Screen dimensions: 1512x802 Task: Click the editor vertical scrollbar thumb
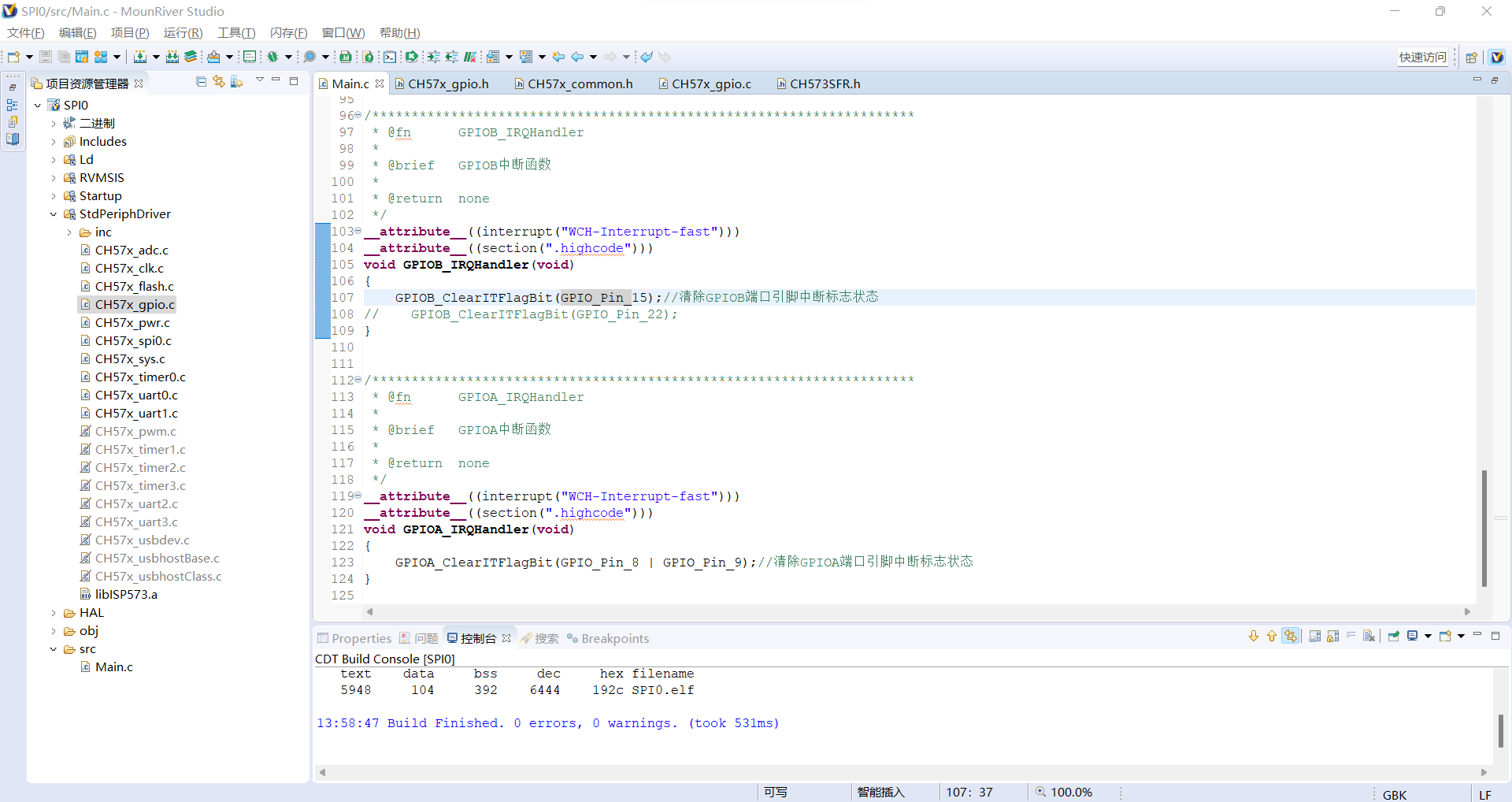pyautogui.click(x=1484, y=528)
